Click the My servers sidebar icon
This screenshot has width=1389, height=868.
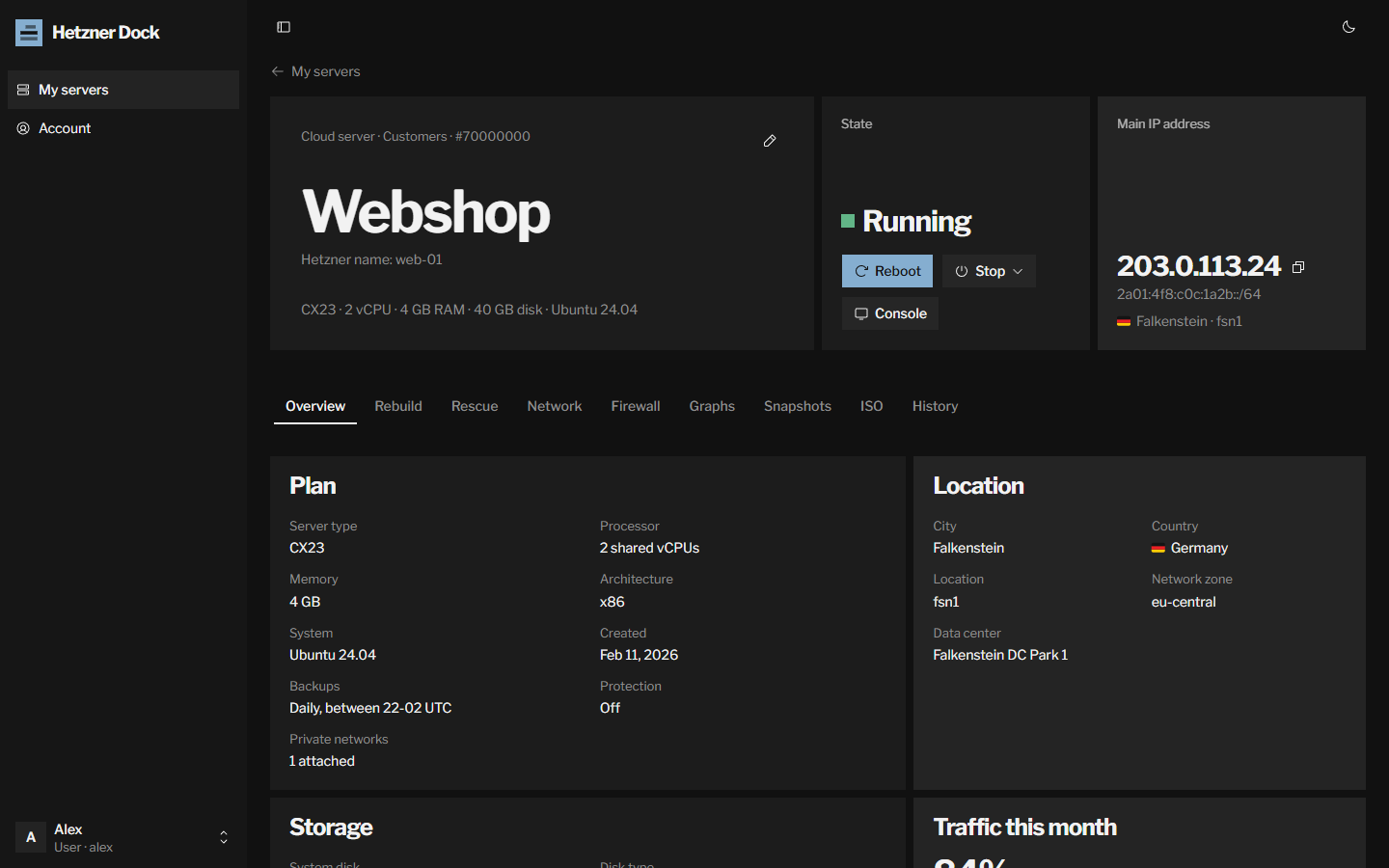(x=23, y=90)
